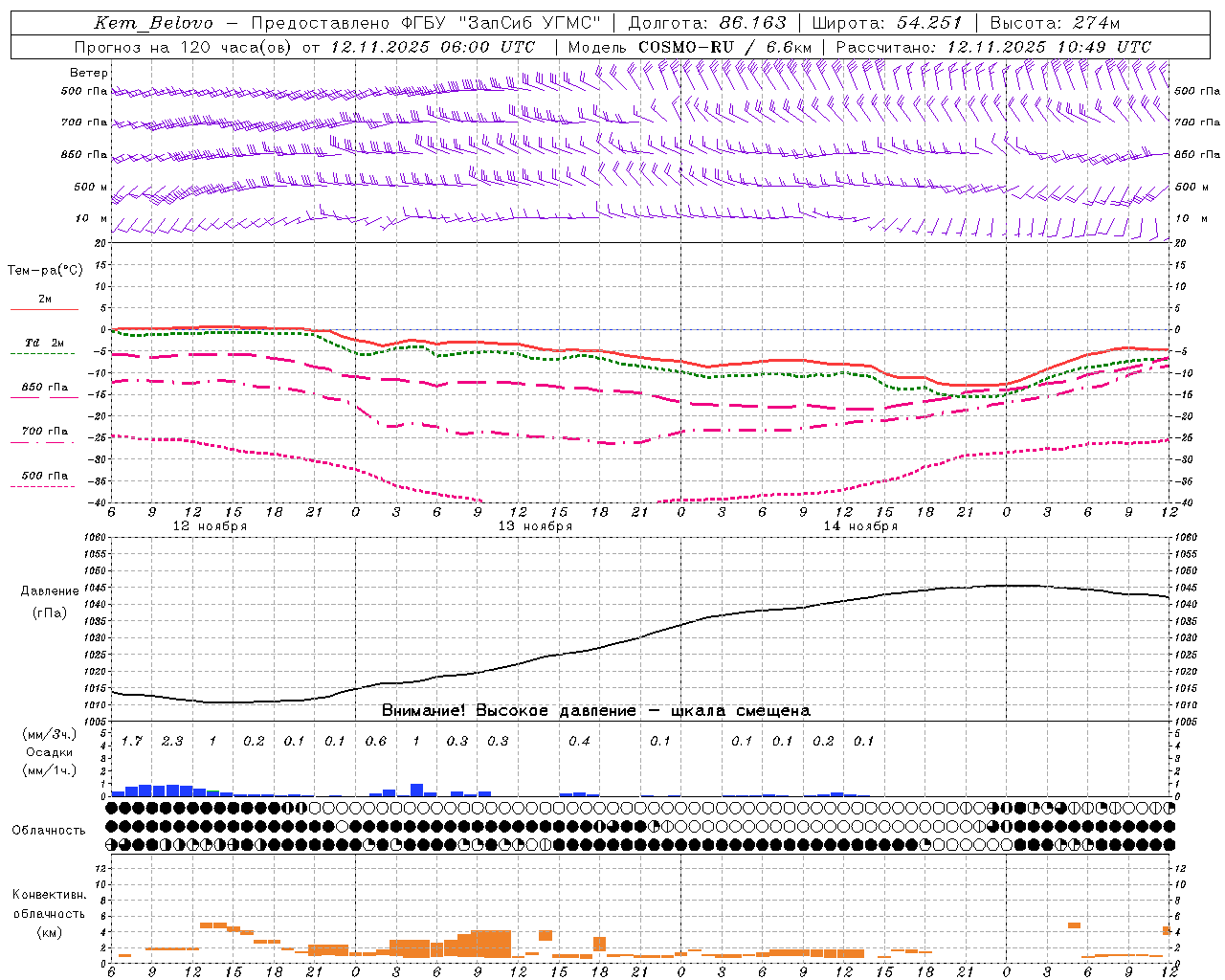Select the forecast start time 12.11.2025 06:00 UTC
The height and width of the screenshot is (980, 1225).
tap(433, 47)
